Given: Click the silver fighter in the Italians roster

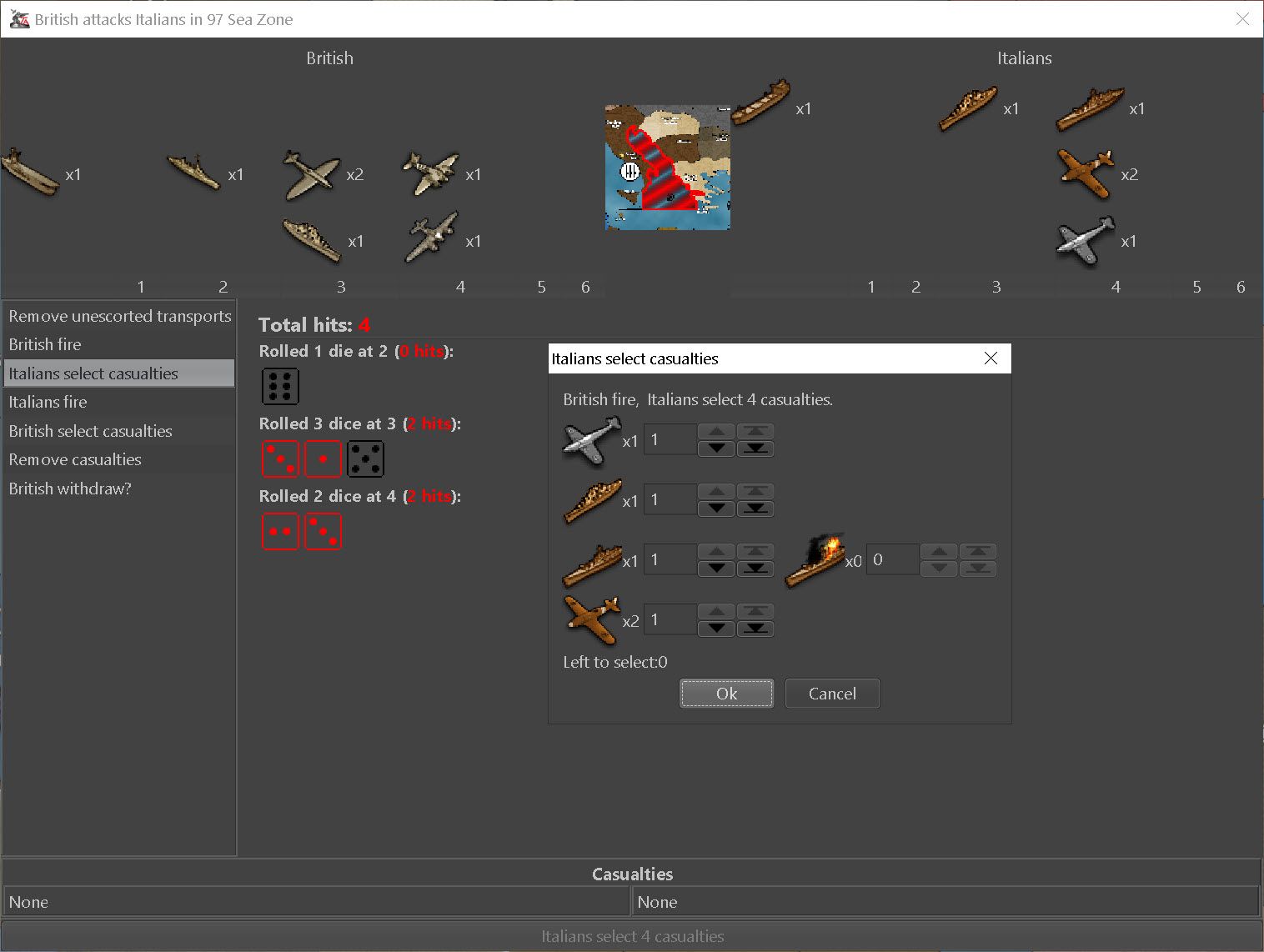Looking at the screenshot, I should [x=1085, y=241].
